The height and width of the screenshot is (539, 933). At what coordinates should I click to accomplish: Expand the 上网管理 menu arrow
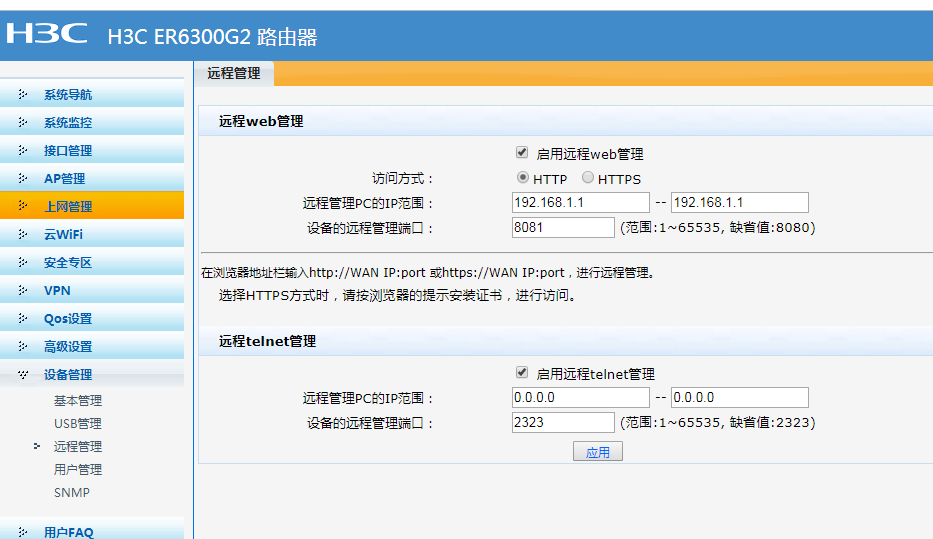click(23, 206)
